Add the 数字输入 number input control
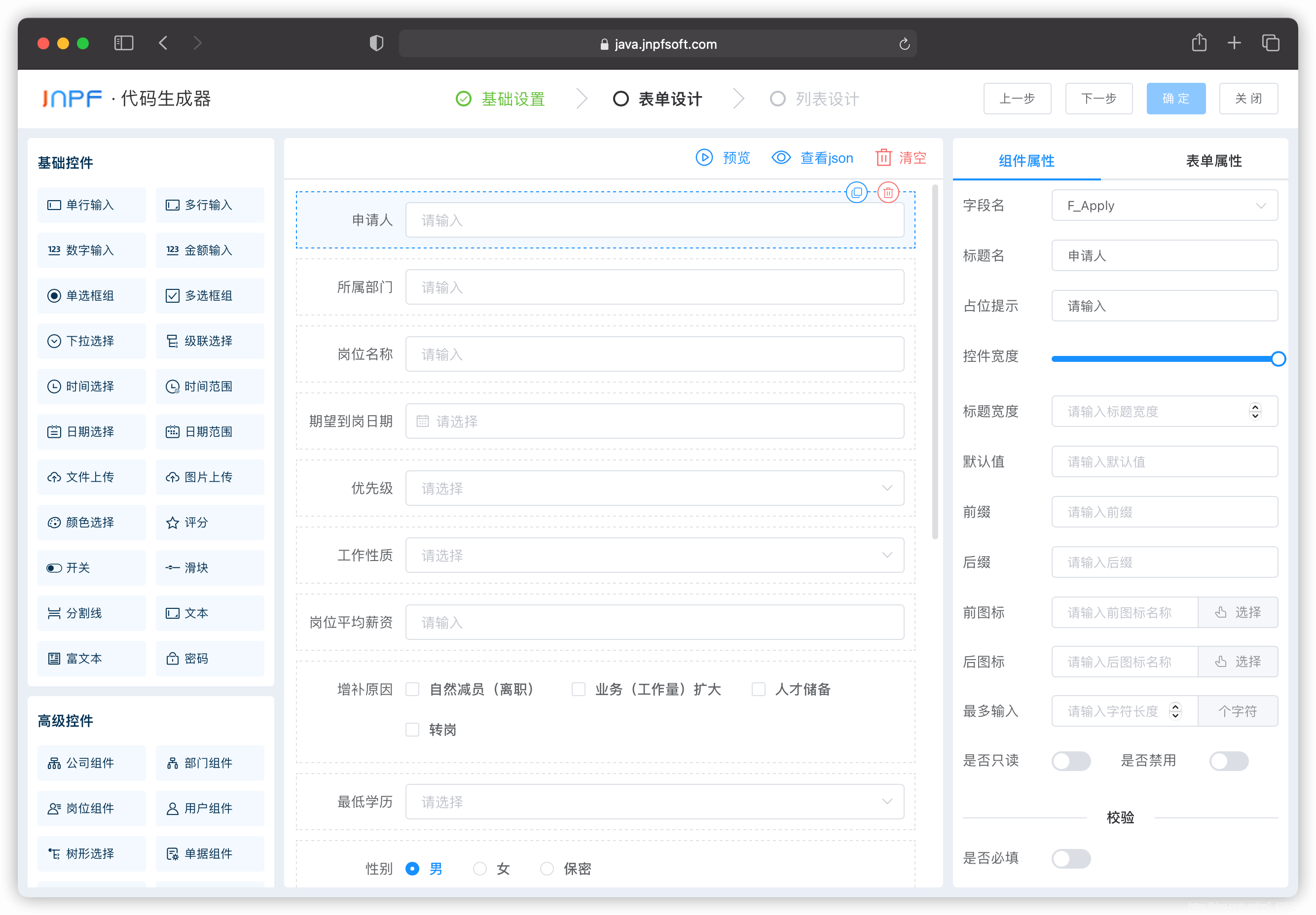This screenshot has height=915, width=1316. click(x=92, y=250)
